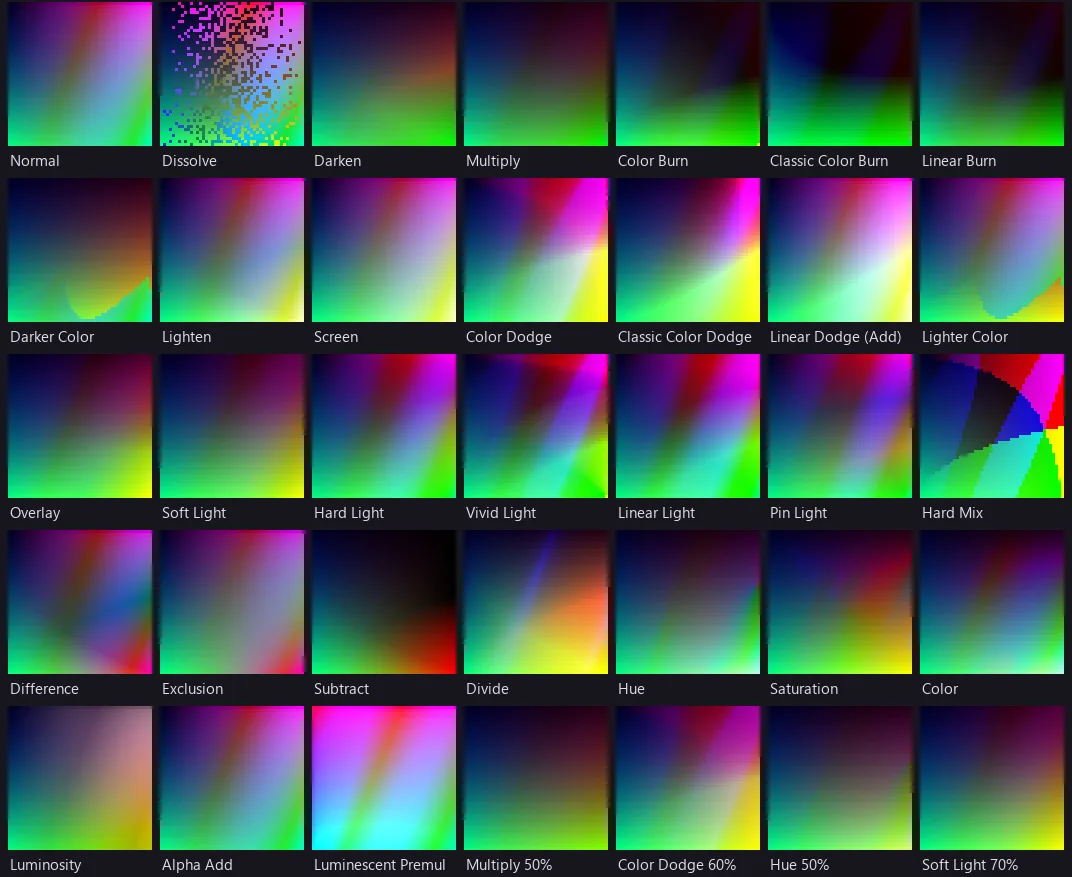The height and width of the screenshot is (877, 1072).
Task: Click the 'Divide' label text
Action: (487, 689)
